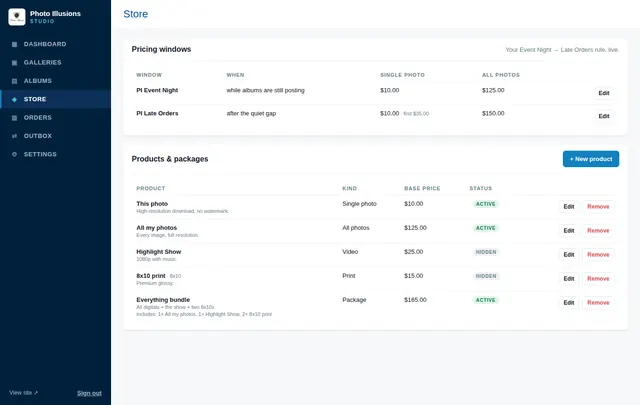Click the ACTIVE badge for This photo

pos(485,204)
